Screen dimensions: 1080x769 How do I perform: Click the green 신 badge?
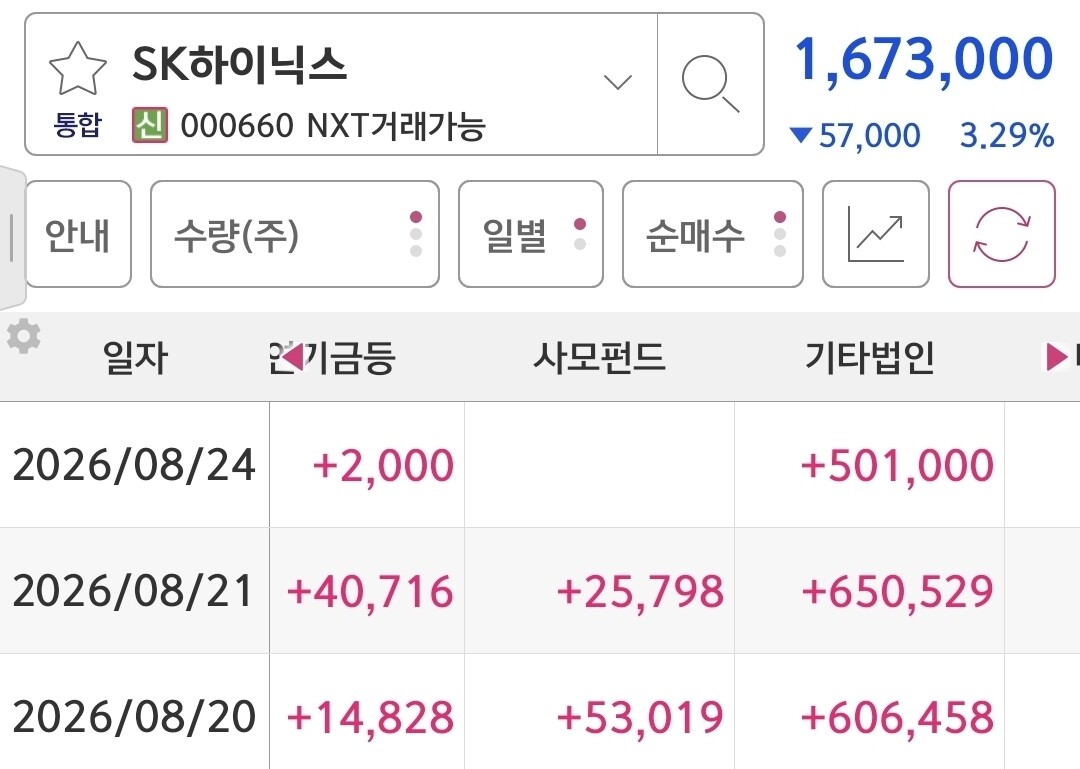[149, 125]
